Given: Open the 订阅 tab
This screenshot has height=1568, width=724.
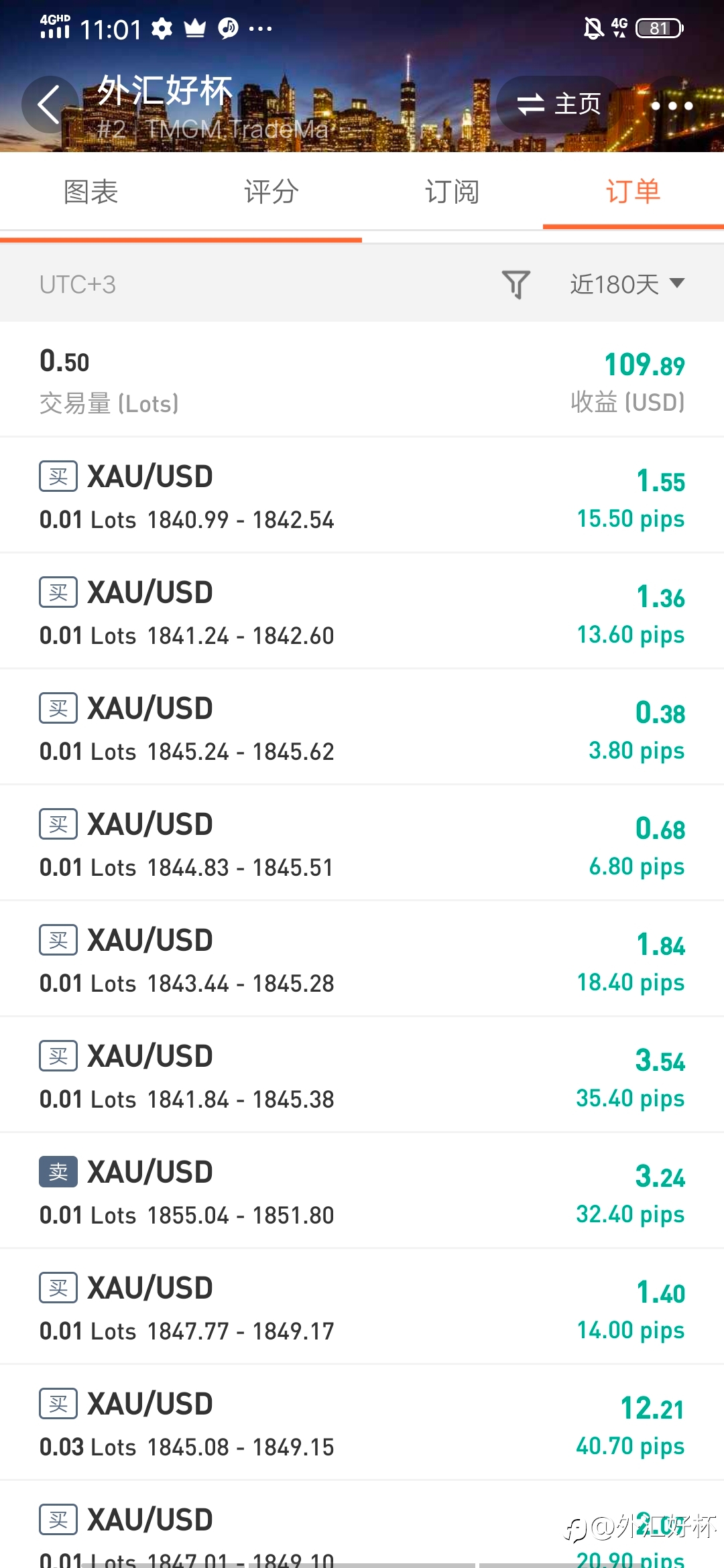Looking at the screenshot, I should pos(452,192).
